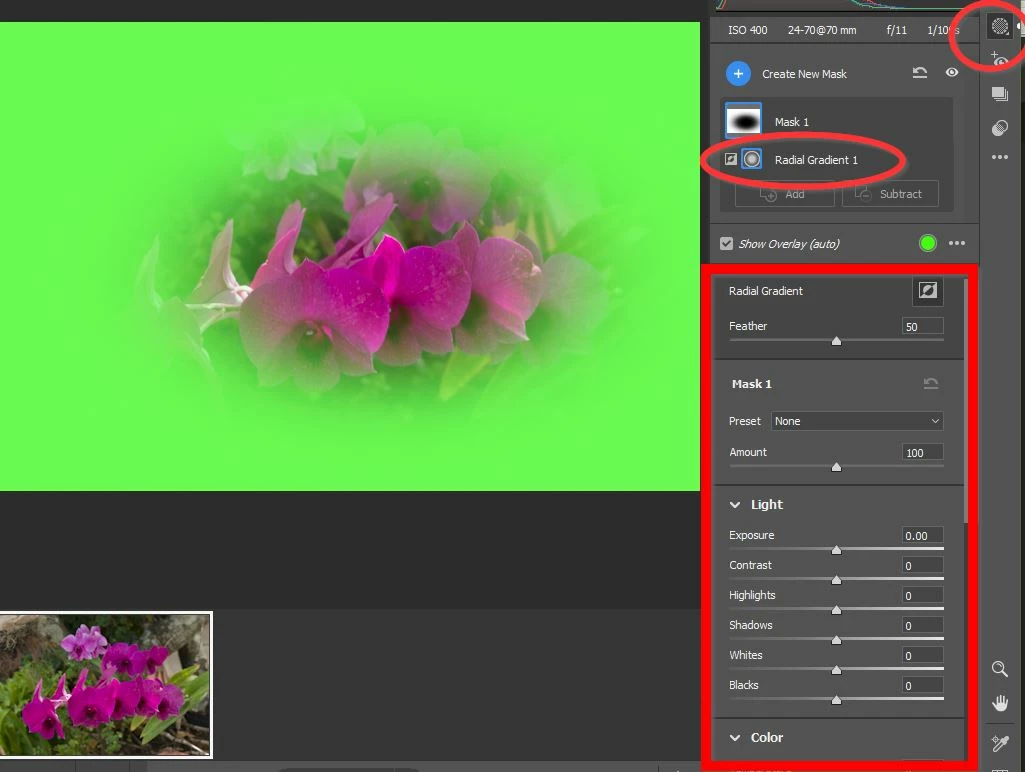Click the ISO 400 metadata text
The width and height of the screenshot is (1025, 772).
click(747, 30)
